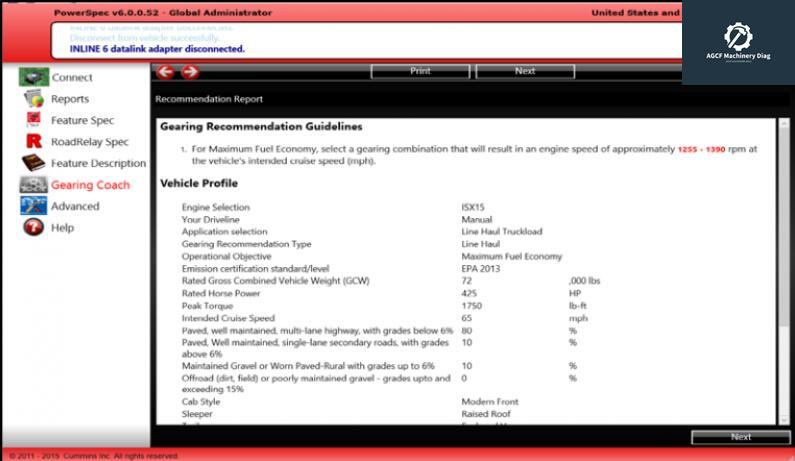The width and height of the screenshot is (795, 461).
Task: Go forward with the red right arrow
Action: [x=190, y=72]
